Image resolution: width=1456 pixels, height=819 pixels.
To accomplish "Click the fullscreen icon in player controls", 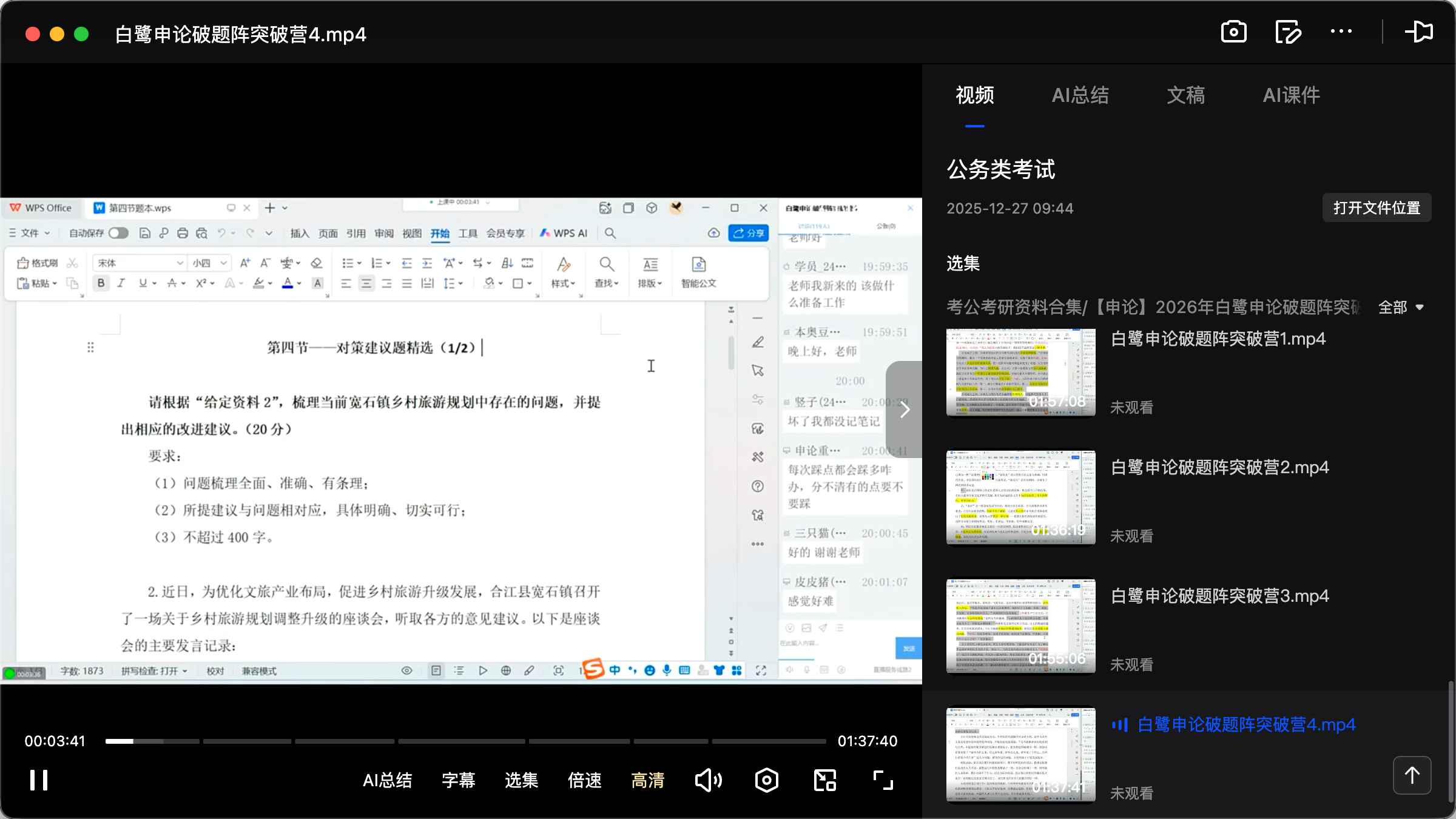I will coord(882,780).
